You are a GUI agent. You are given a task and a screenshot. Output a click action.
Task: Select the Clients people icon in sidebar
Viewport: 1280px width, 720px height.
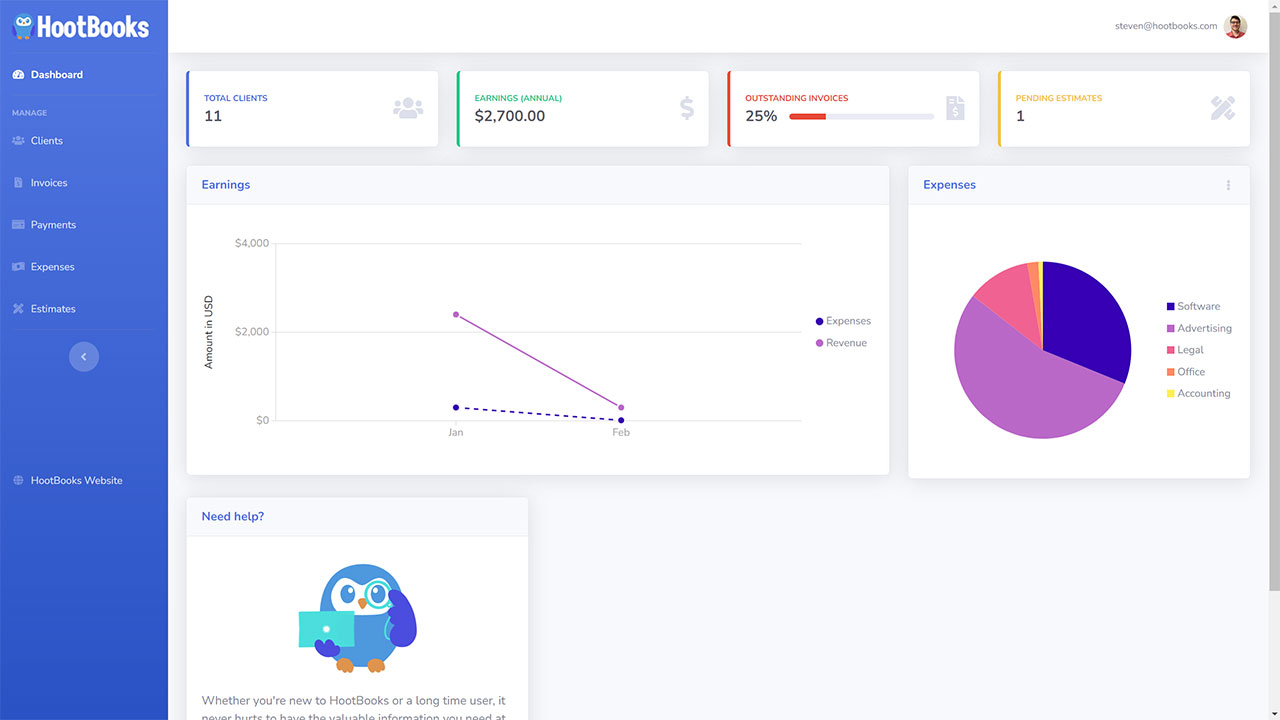16,140
